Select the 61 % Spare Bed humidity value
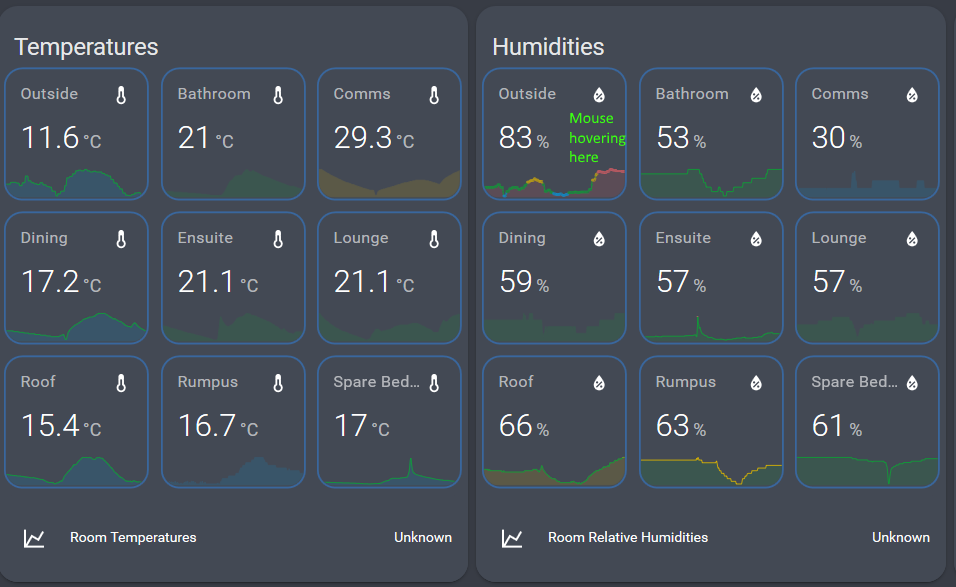 [836, 425]
